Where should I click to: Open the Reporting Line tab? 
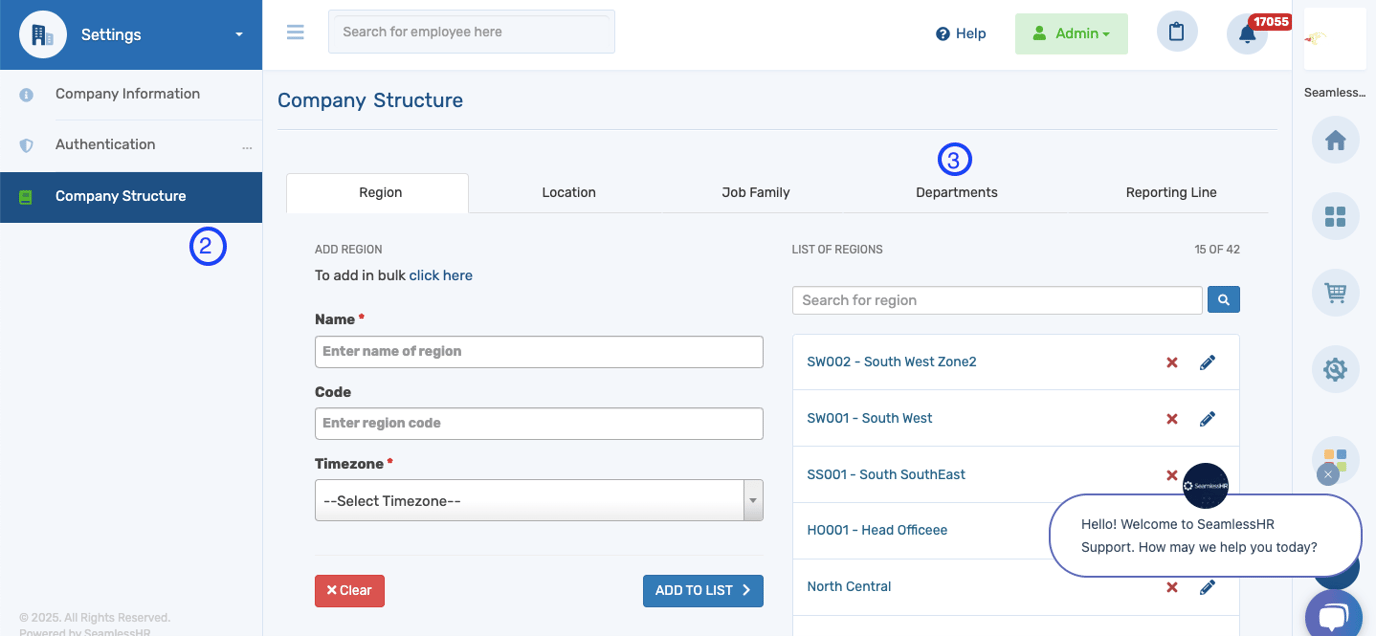pos(1171,193)
